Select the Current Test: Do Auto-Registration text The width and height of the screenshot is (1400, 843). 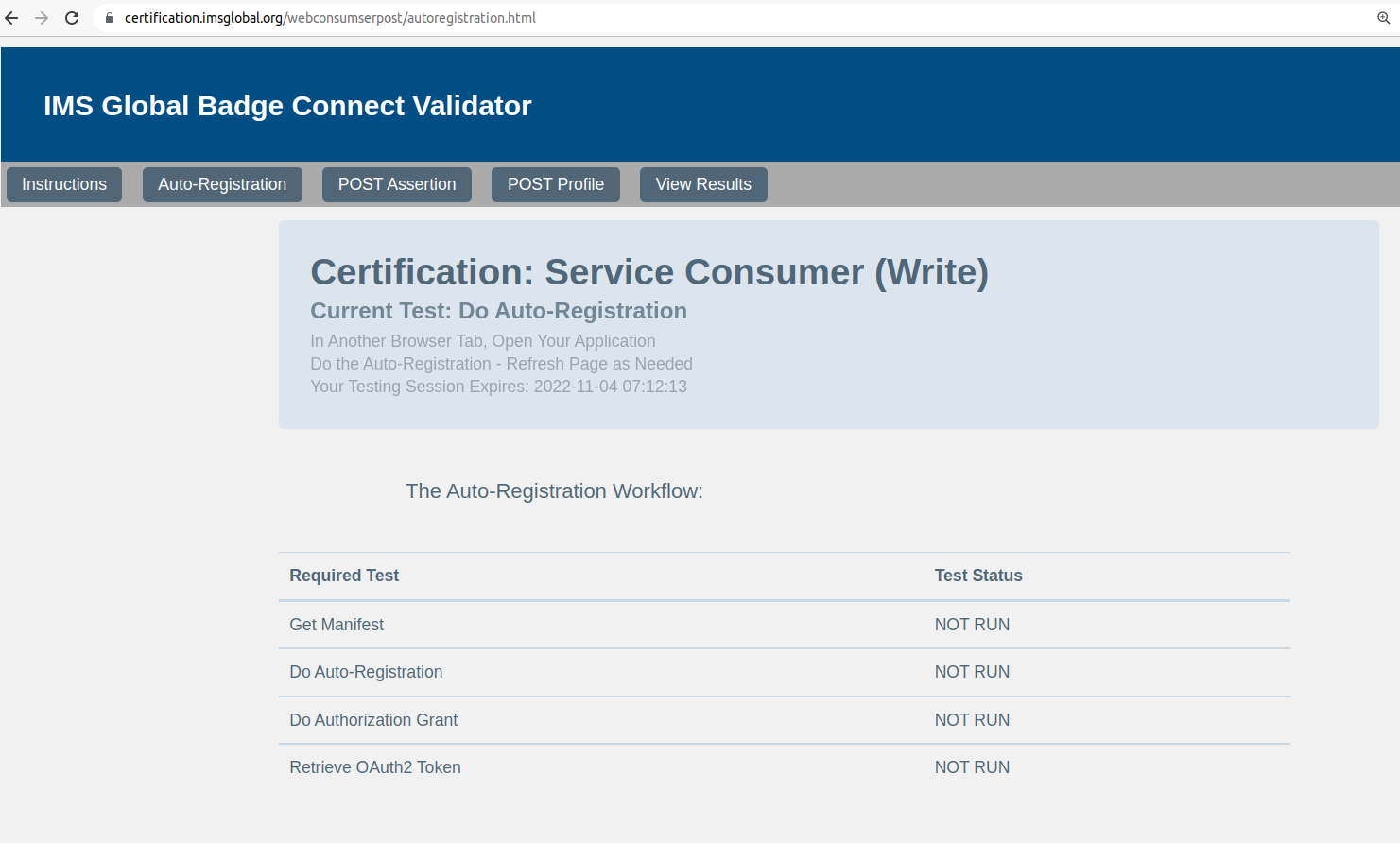tap(498, 311)
